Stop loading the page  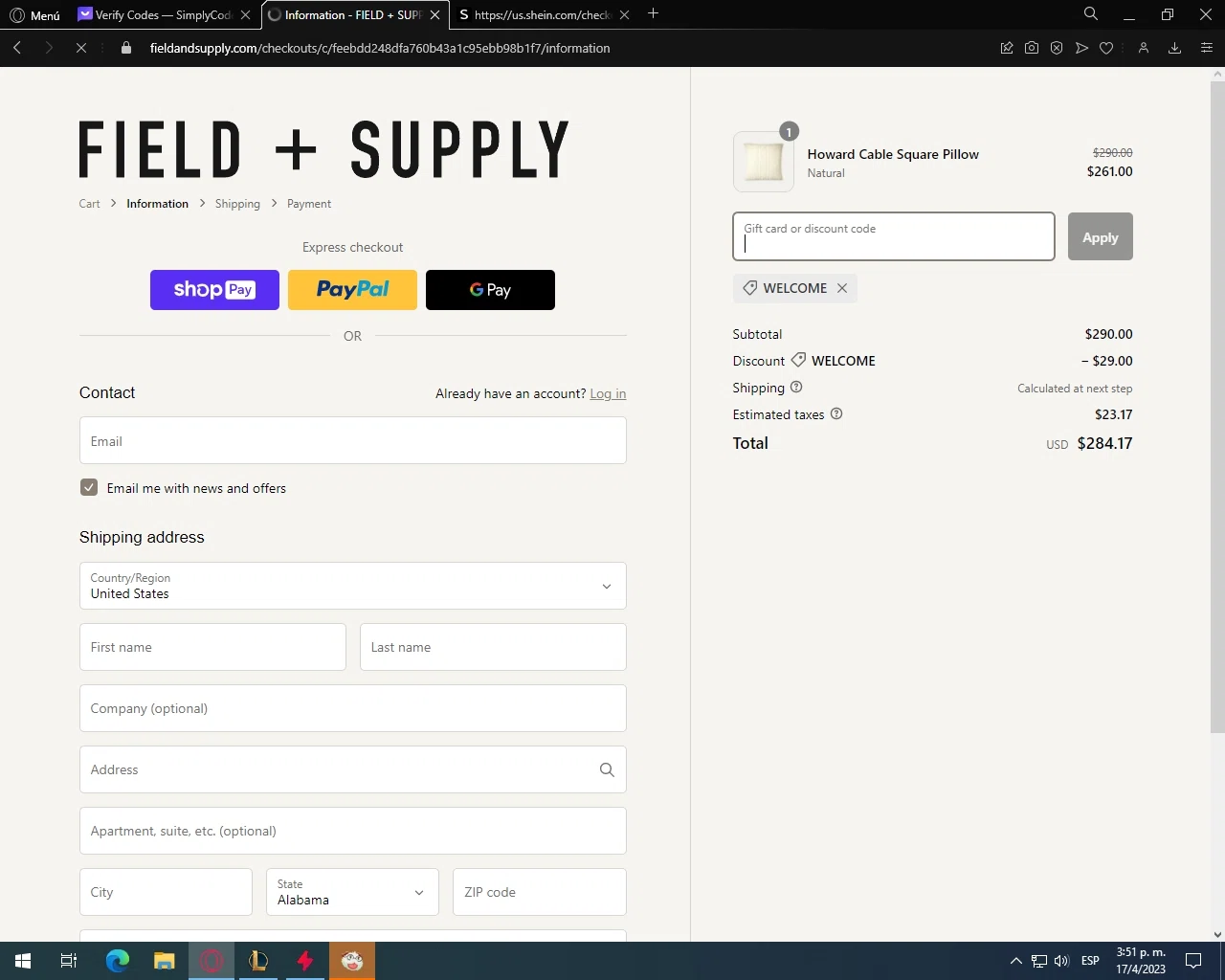pos(81,48)
